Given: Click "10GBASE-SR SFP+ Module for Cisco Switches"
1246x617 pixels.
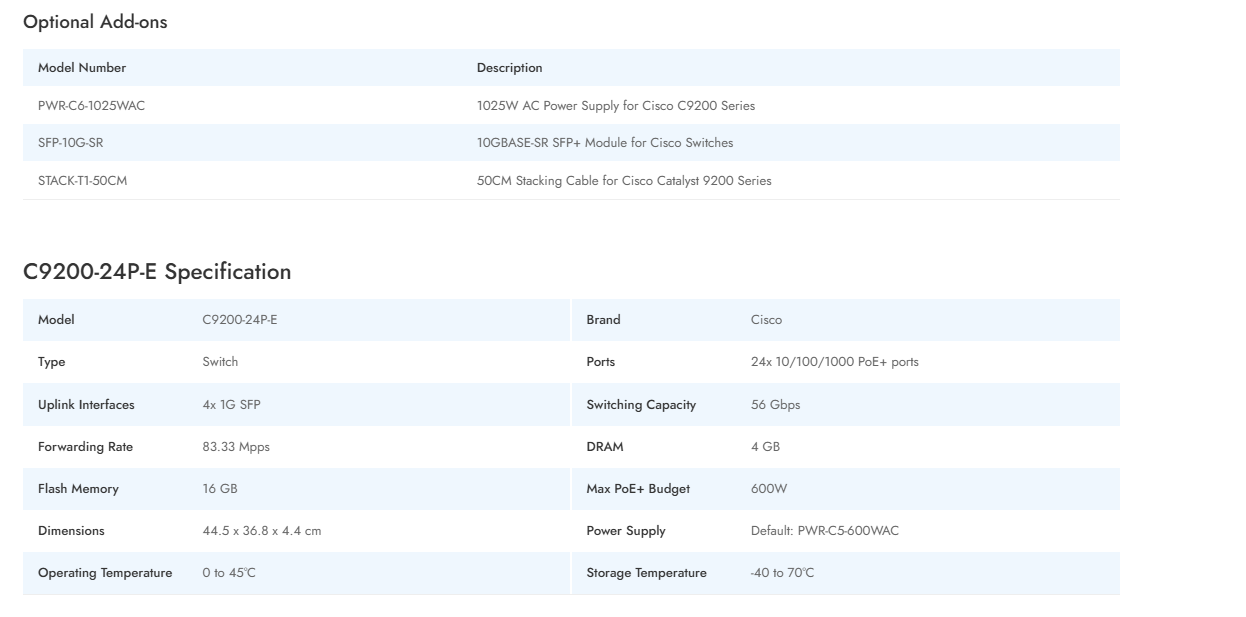Looking at the screenshot, I should click(x=605, y=143).
